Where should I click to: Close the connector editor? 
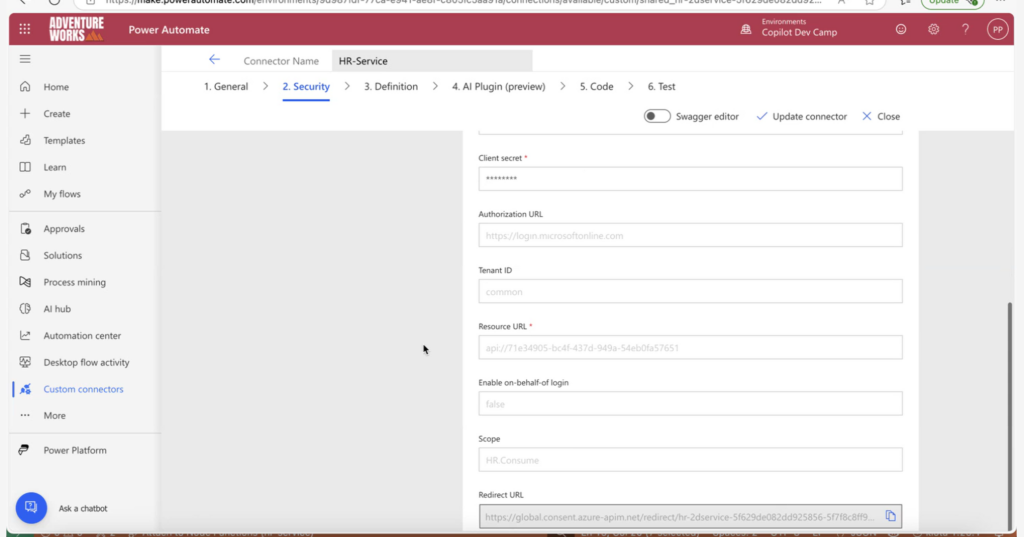tap(881, 116)
